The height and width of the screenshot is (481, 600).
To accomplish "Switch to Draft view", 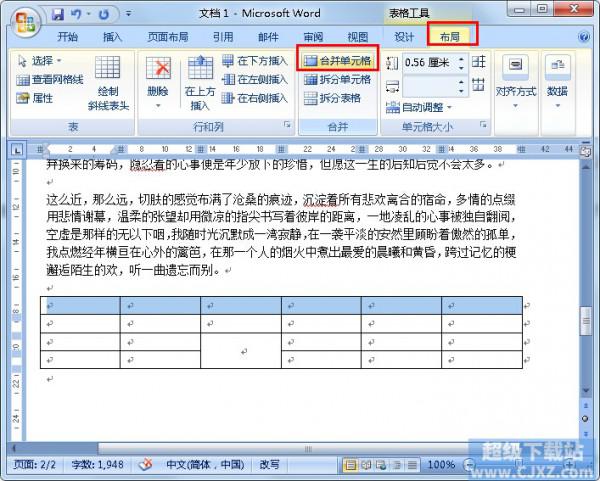I will point(412,465).
